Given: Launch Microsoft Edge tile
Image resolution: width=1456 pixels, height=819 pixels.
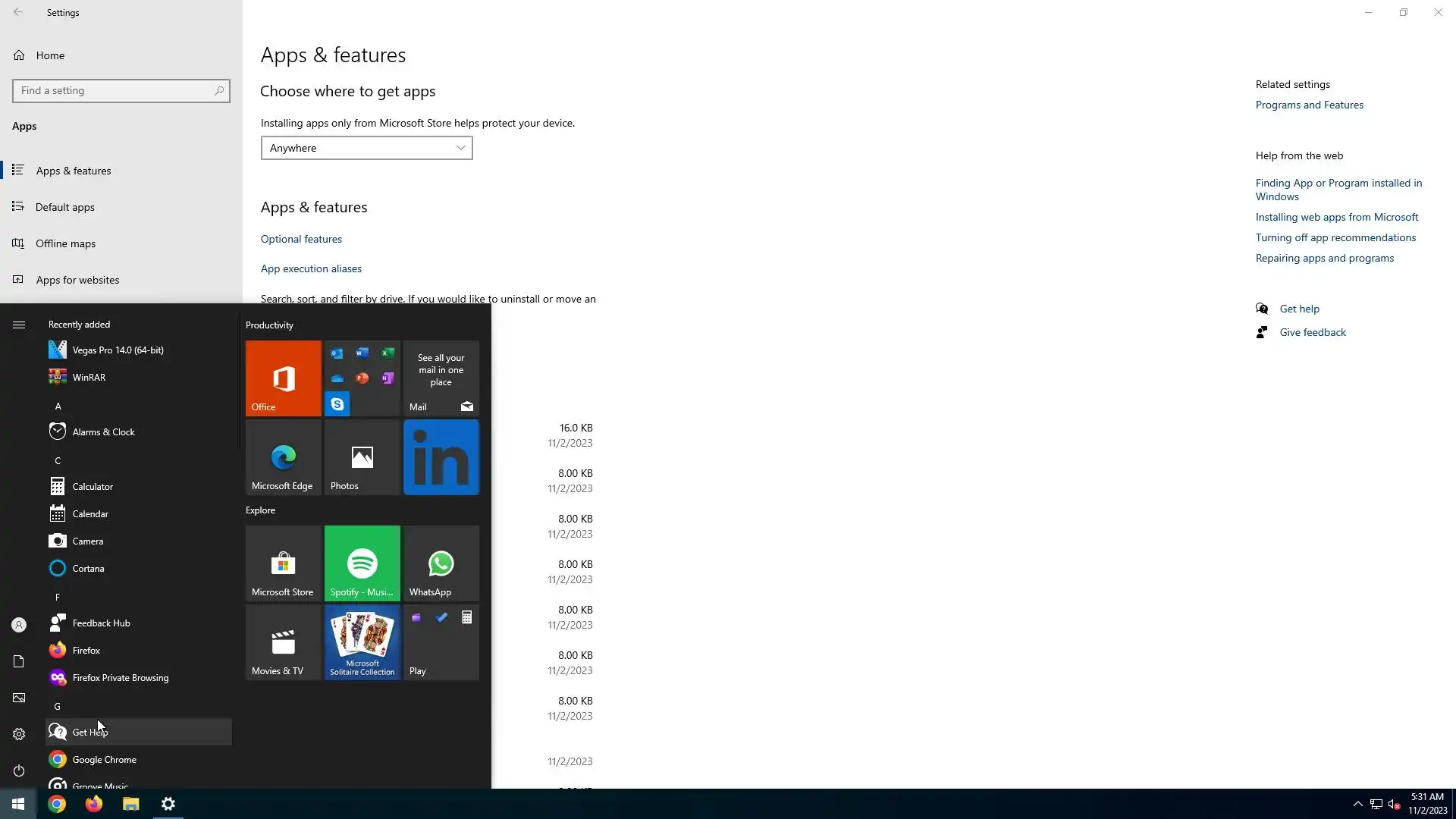Looking at the screenshot, I should [283, 457].
